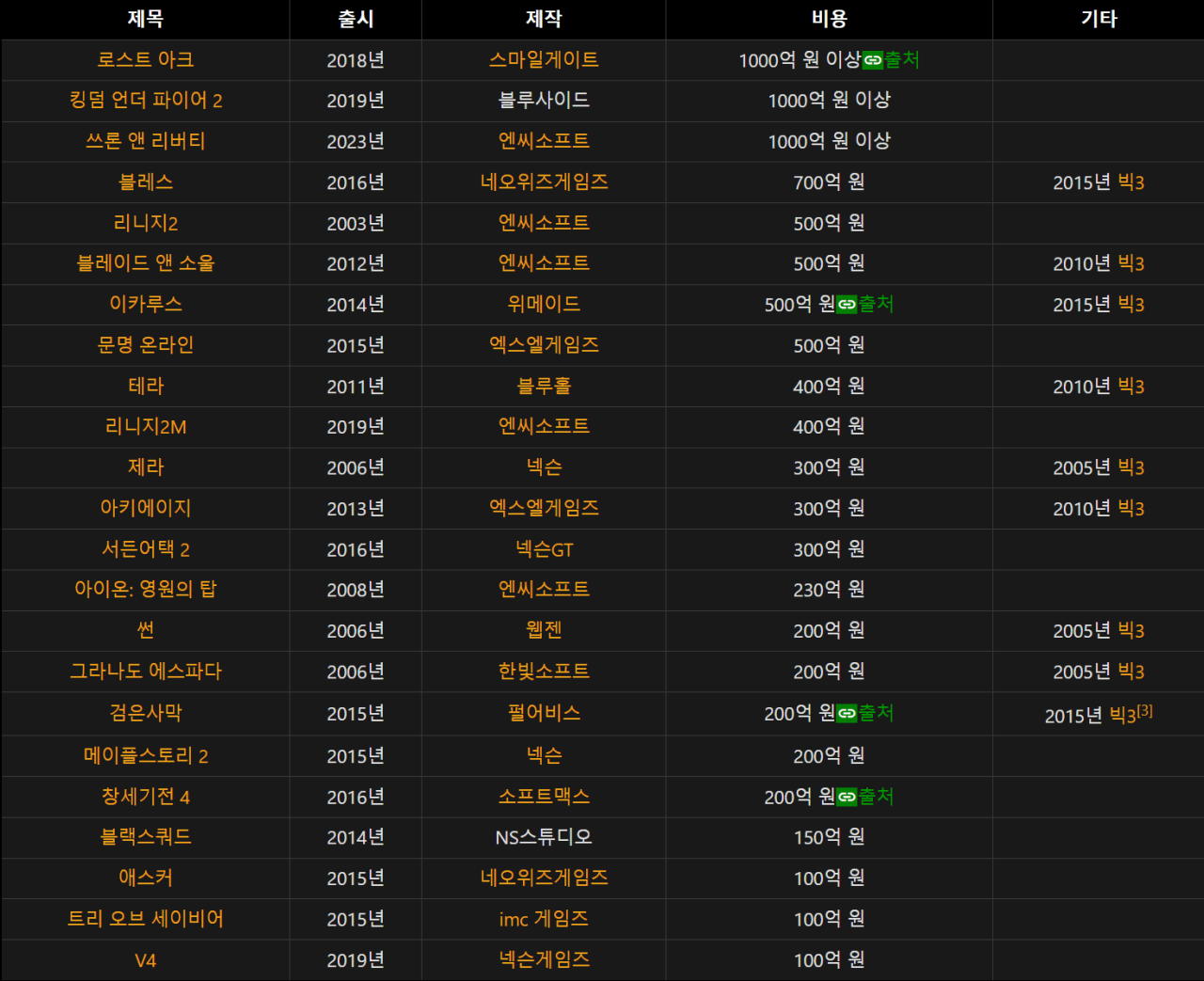This screenshot has width=1204, height=981.
Task: Select 2003년 in the 리니지2 row
Action: pos(356,223)
